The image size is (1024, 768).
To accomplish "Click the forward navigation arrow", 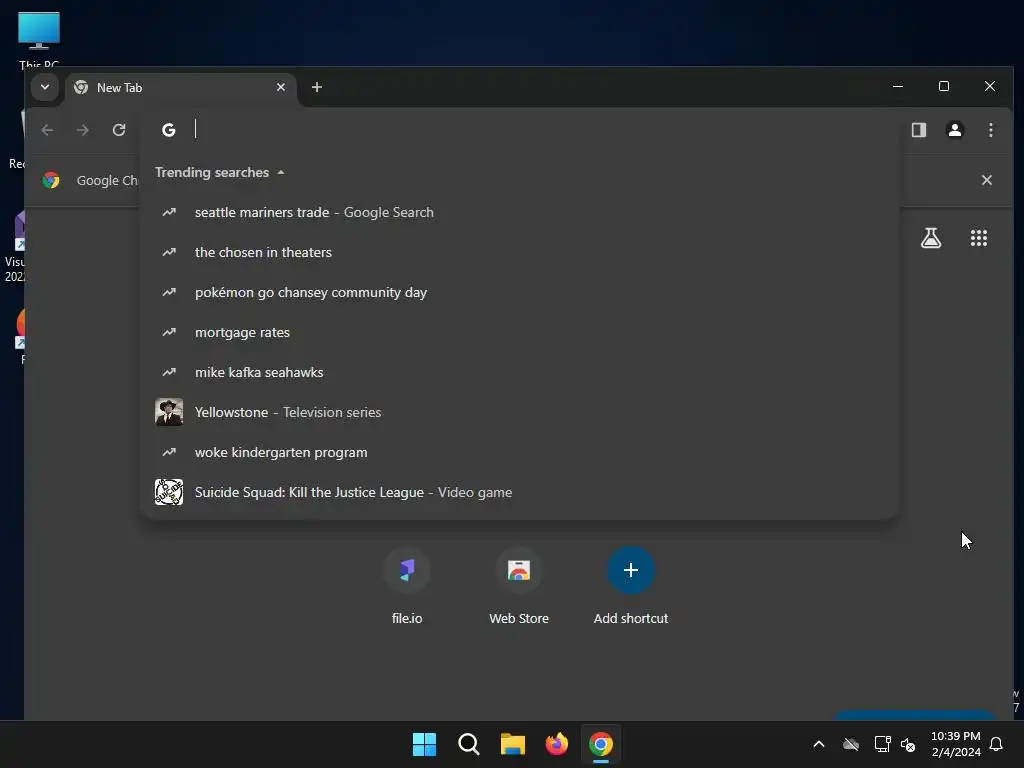I will 82,130.
